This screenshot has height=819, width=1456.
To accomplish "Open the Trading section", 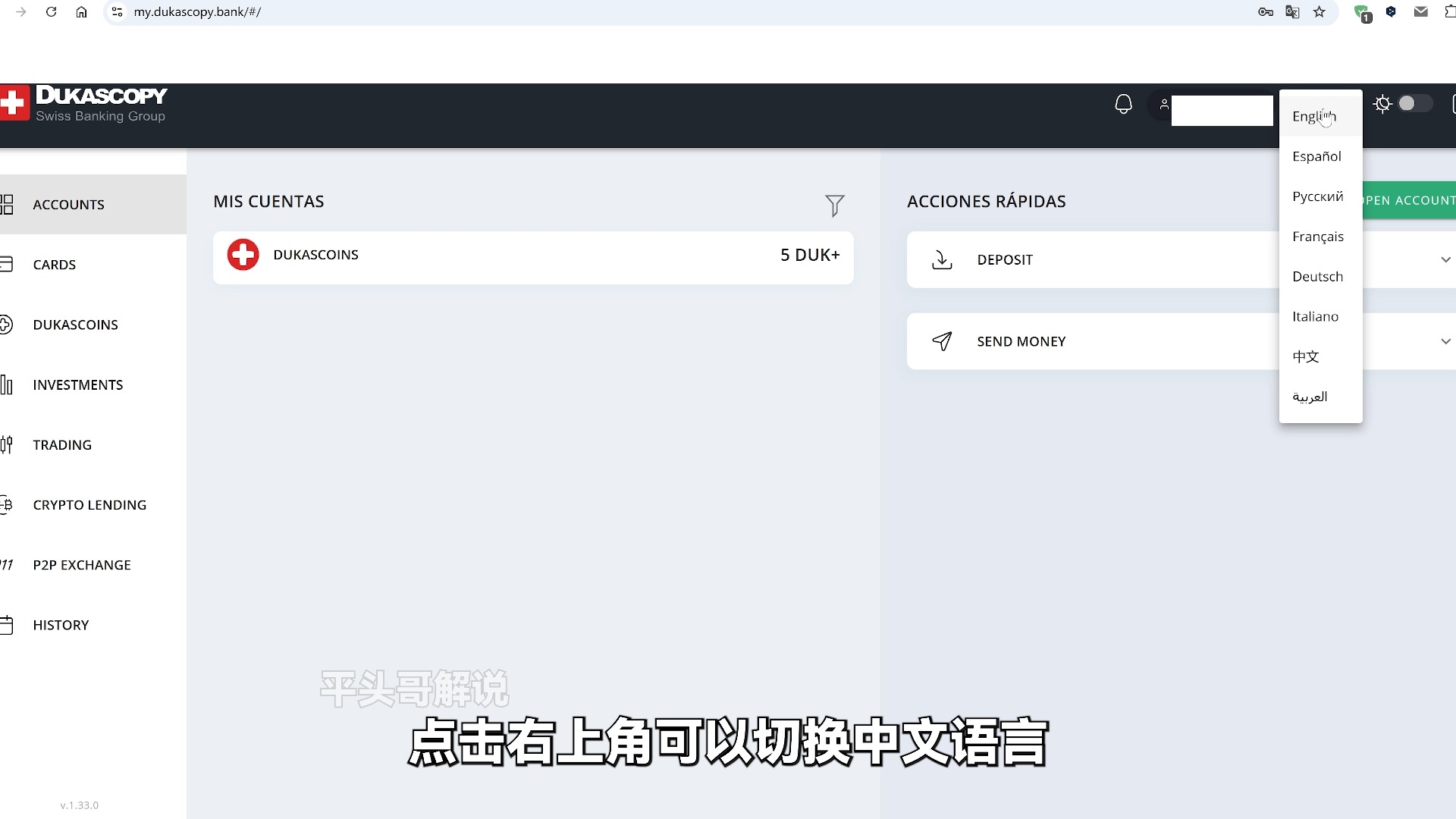I will (93, 445).
